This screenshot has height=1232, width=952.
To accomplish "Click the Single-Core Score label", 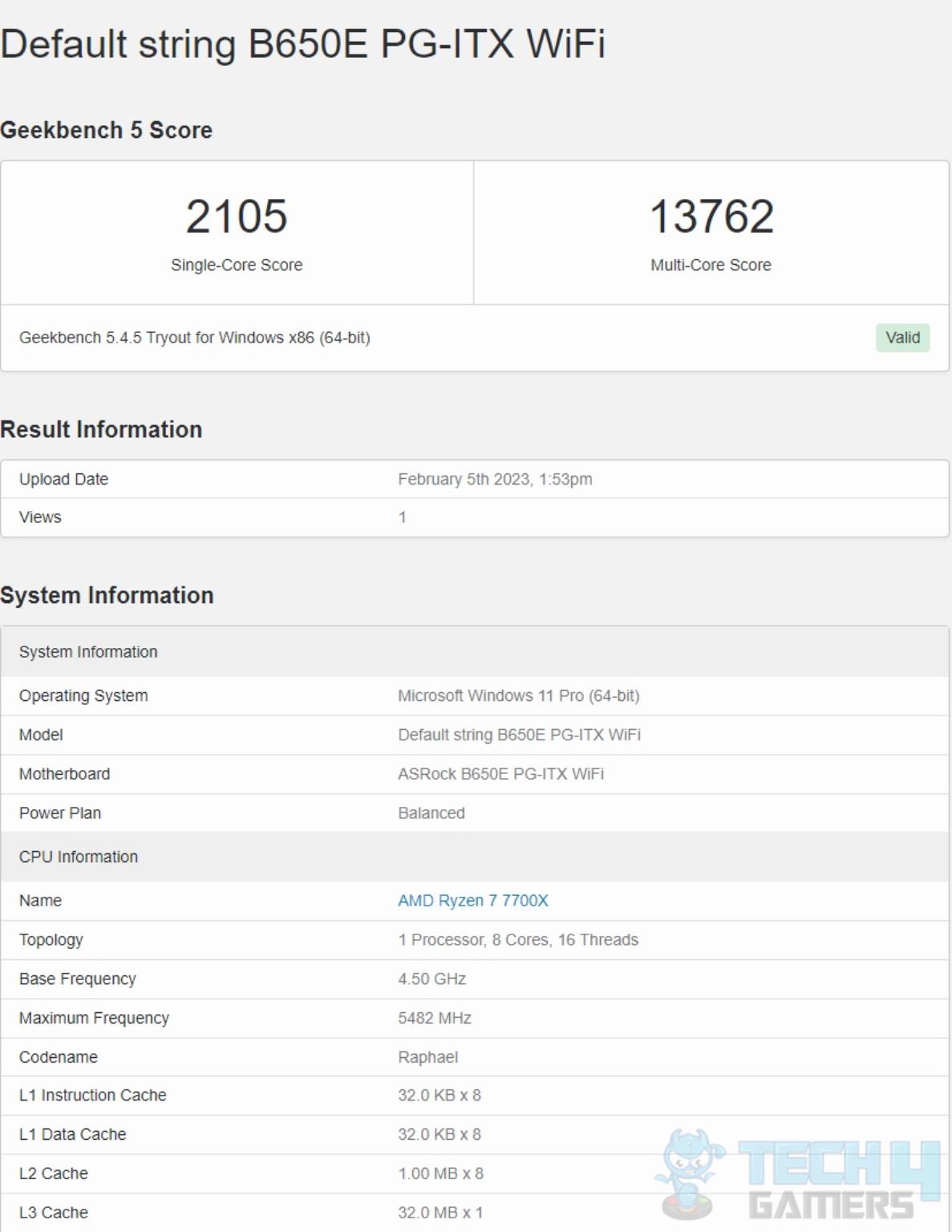I will pyautogui.click(x=237, y=265).
